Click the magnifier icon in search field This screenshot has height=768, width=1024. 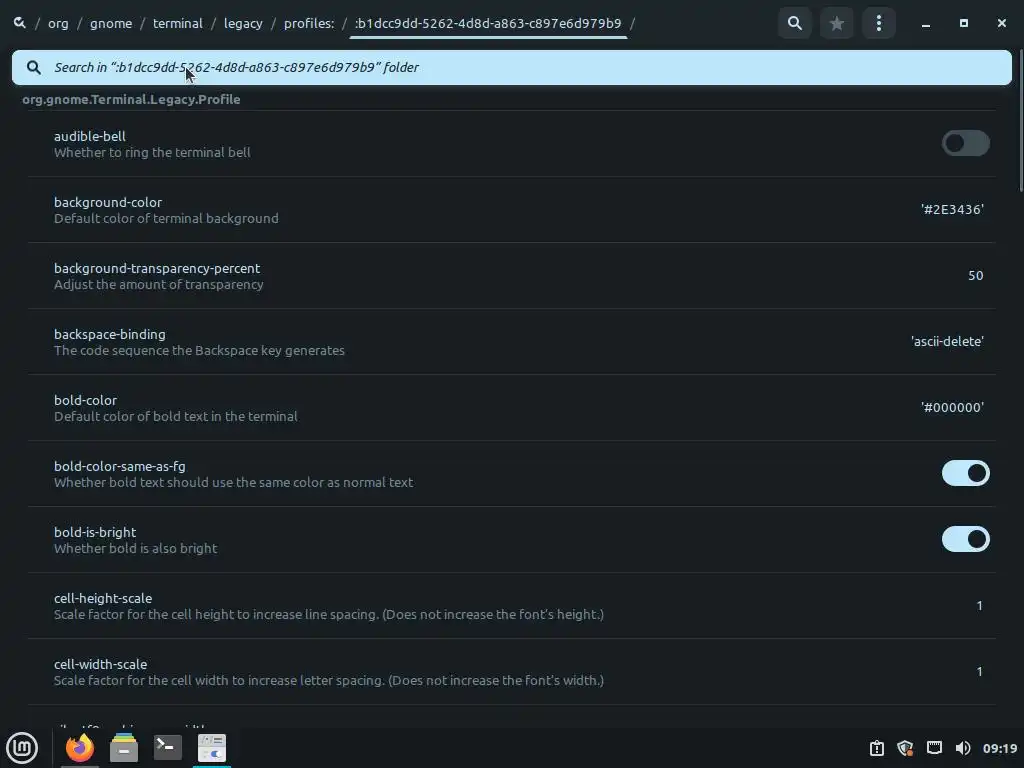[x=34, y=67]
